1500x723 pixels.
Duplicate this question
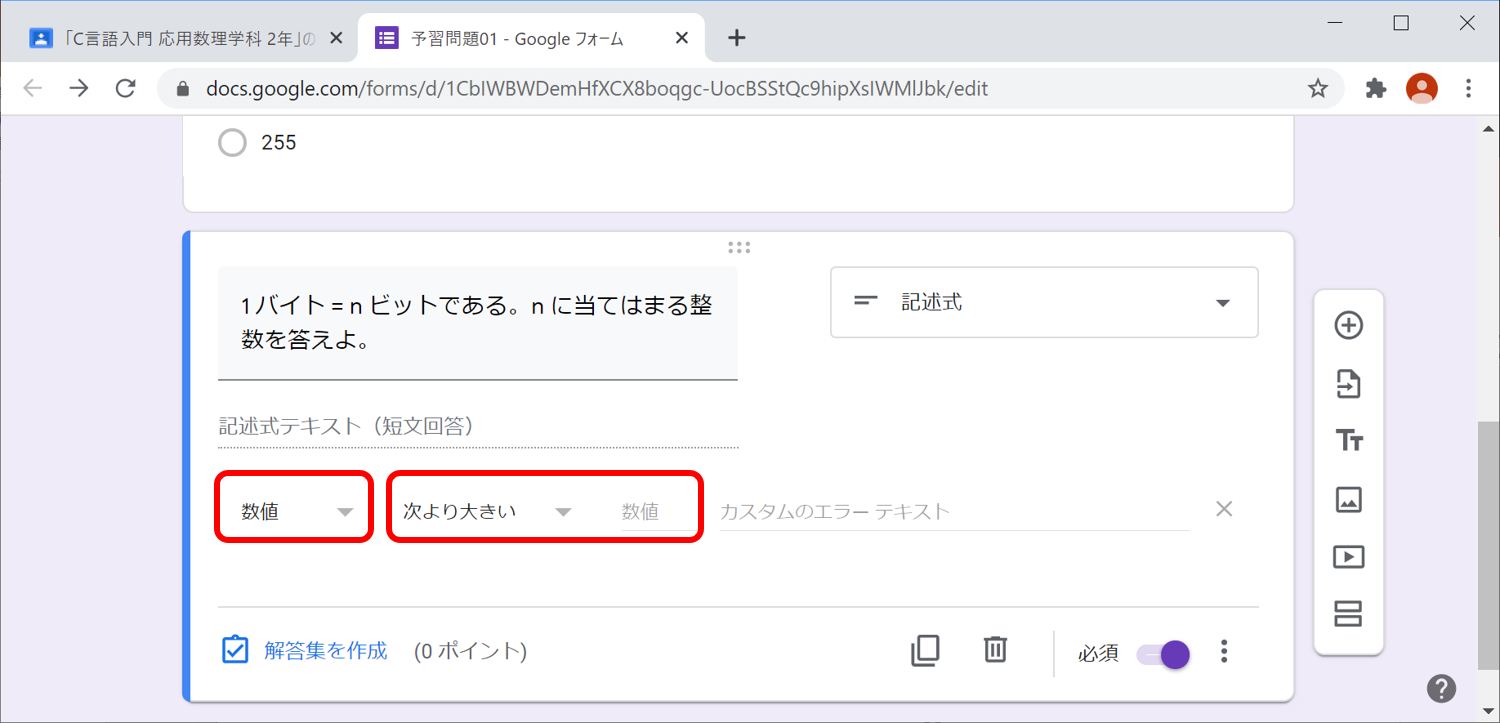pyautogui.click(x=925, y=651)
